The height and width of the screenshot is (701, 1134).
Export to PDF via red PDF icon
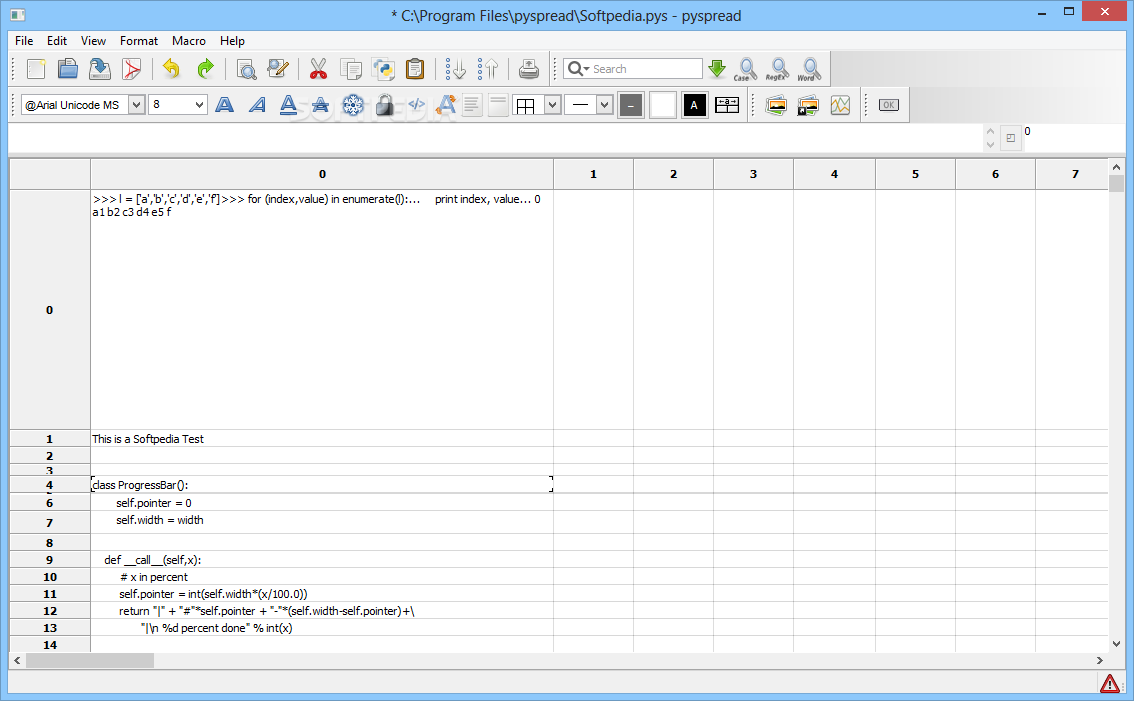(x=131, y=69)
